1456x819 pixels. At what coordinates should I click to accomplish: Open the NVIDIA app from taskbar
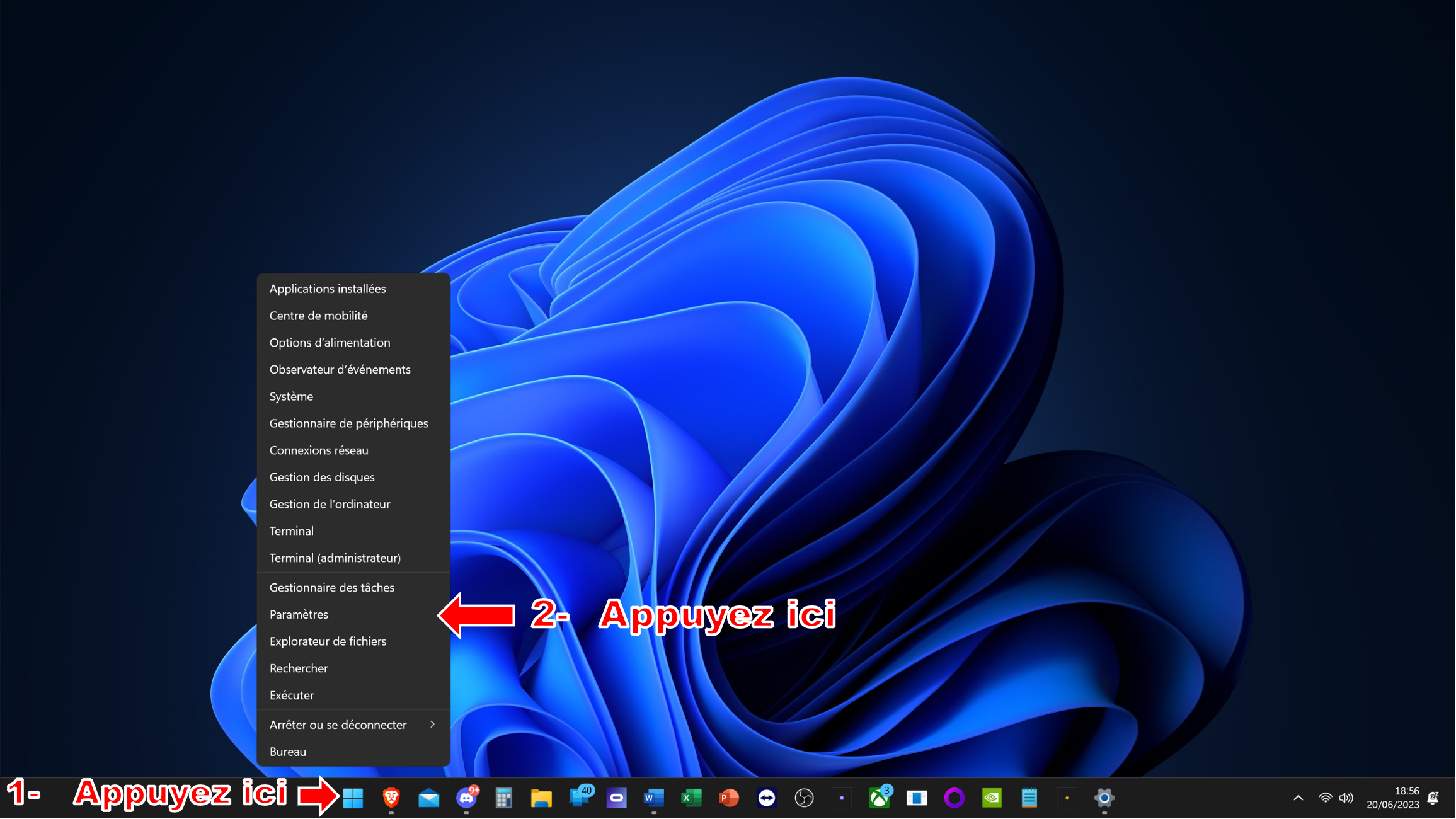tap(992, 798)
